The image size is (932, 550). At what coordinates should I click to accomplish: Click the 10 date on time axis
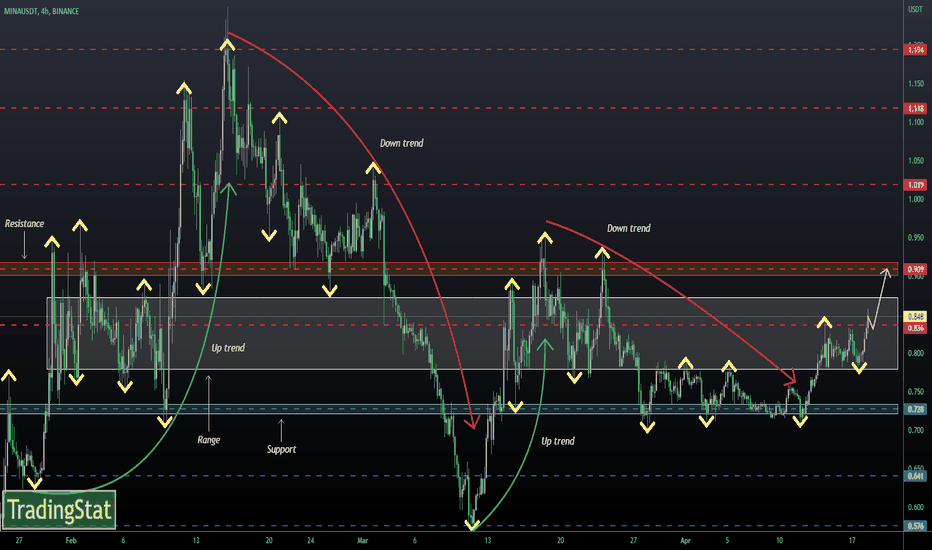[779, 540]
